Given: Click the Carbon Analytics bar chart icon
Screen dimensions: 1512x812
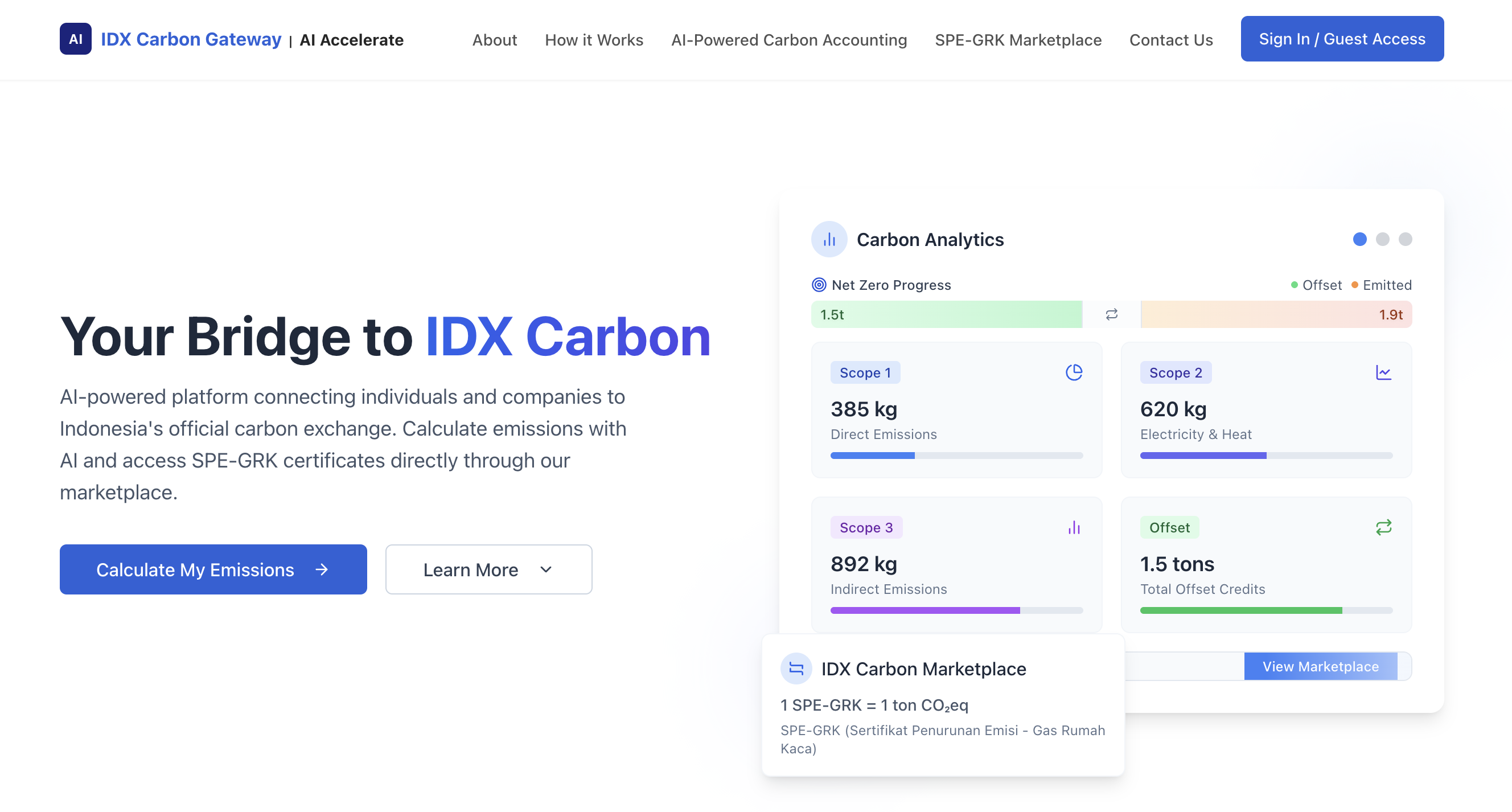Looking at the screenshot, I should pyautogui.click(x=828, y=239).
